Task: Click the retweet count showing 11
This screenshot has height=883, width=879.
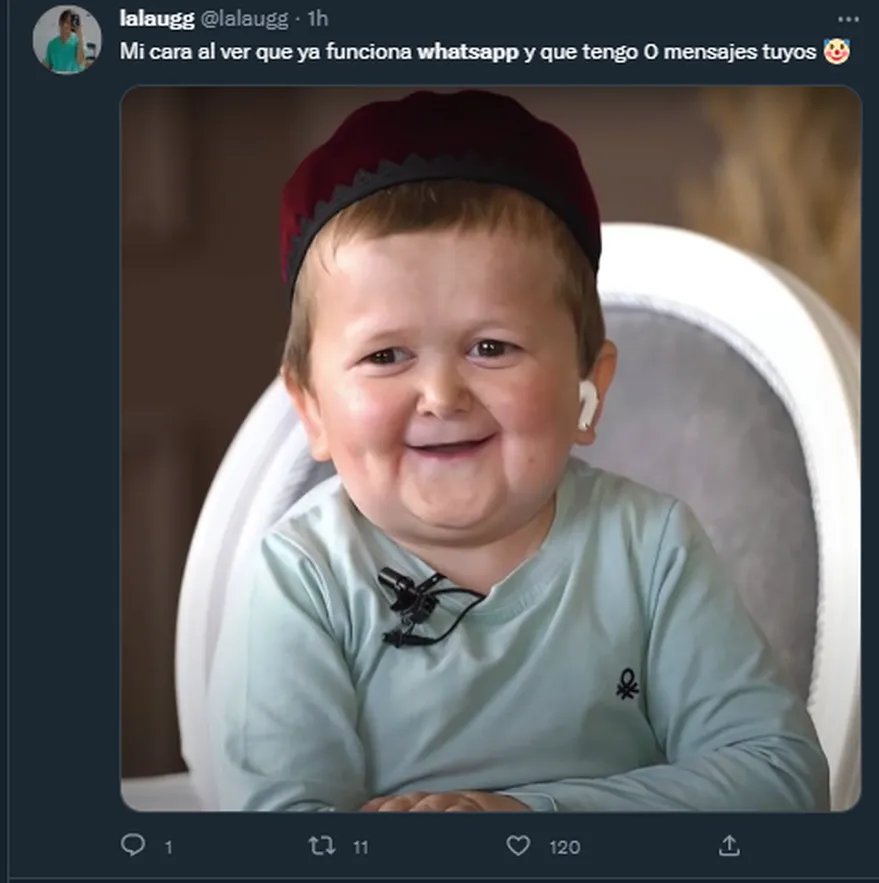Action: [x=361, y=847]
